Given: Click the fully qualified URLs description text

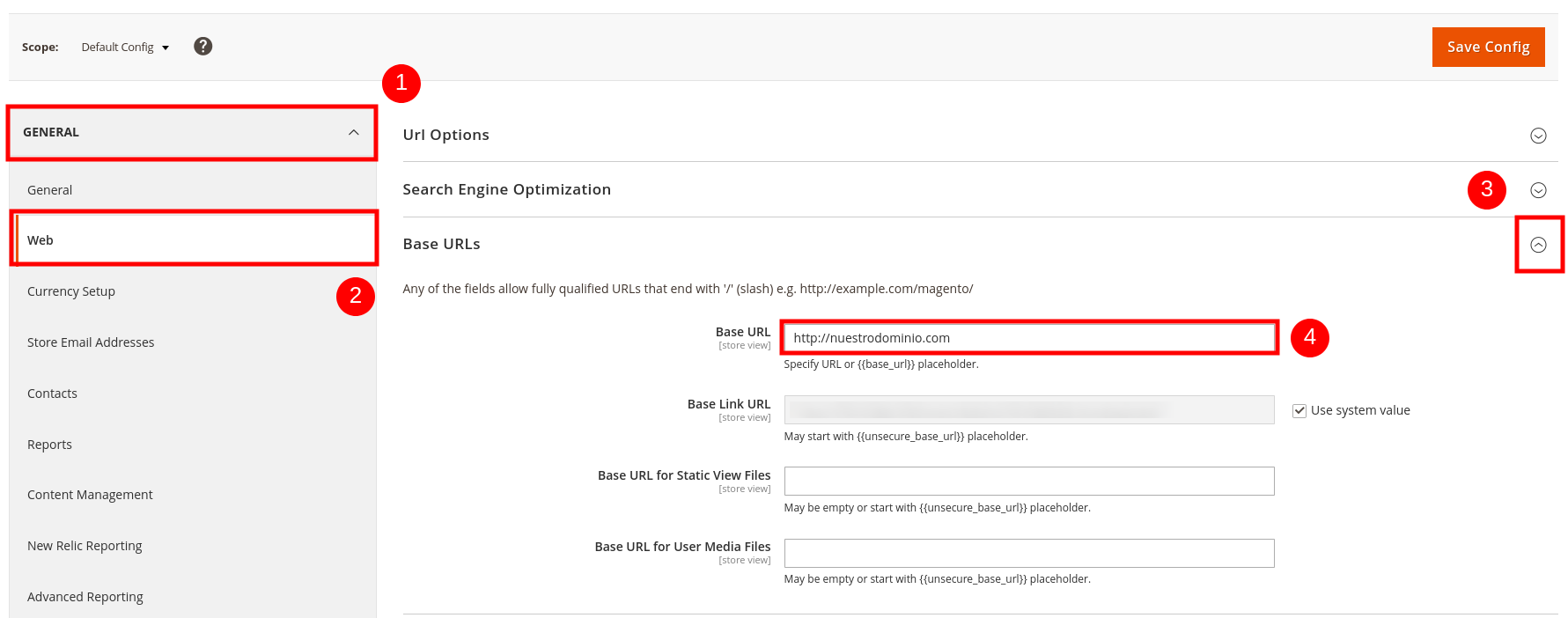Looking at the screenshot, I should tap(688, 289).
